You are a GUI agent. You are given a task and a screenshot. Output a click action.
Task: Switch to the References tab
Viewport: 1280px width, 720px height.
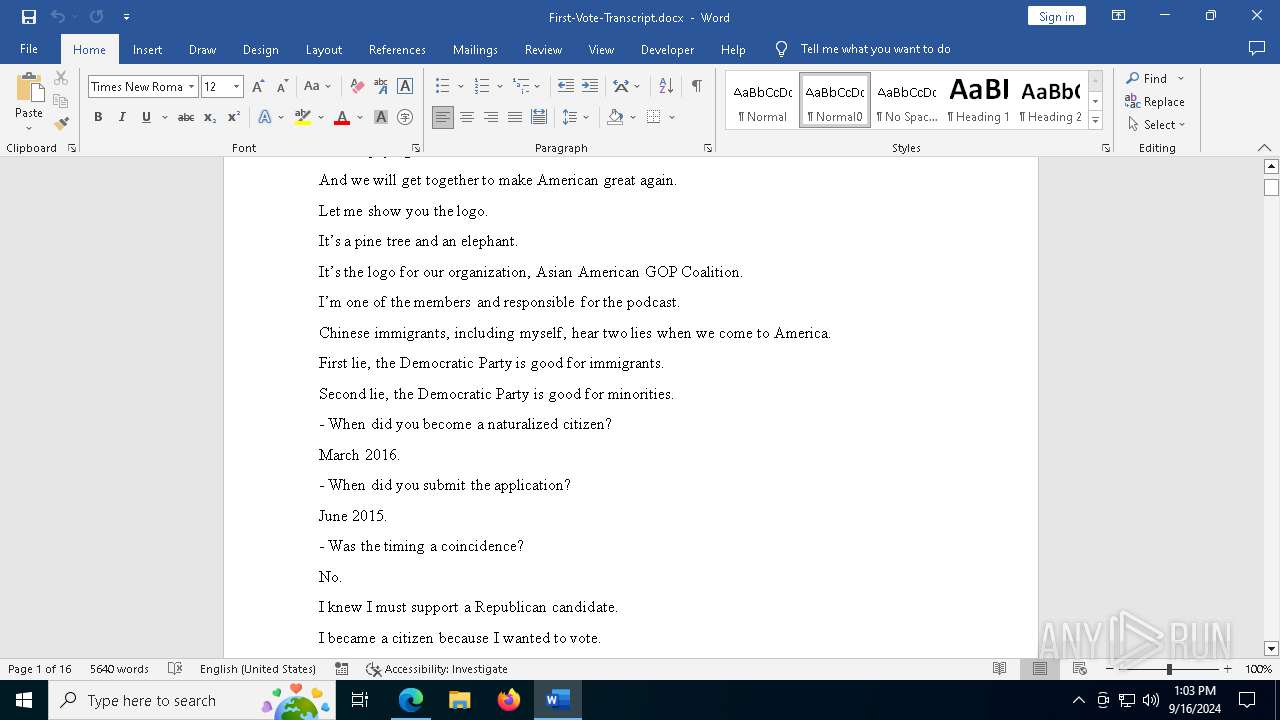click(x=397, y=49)
